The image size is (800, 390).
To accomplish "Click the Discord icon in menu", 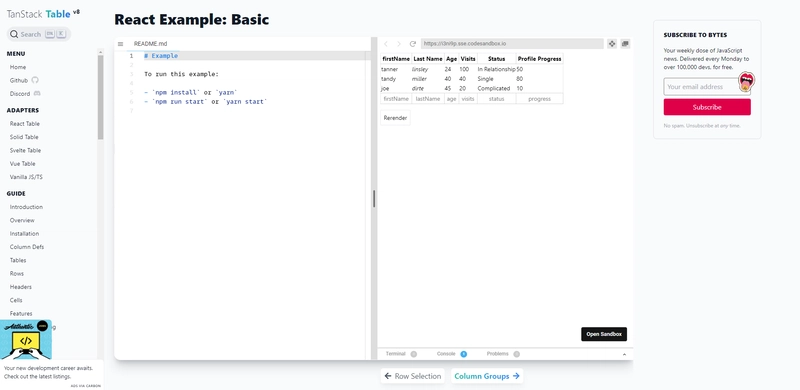I will [x=37, y=93].
